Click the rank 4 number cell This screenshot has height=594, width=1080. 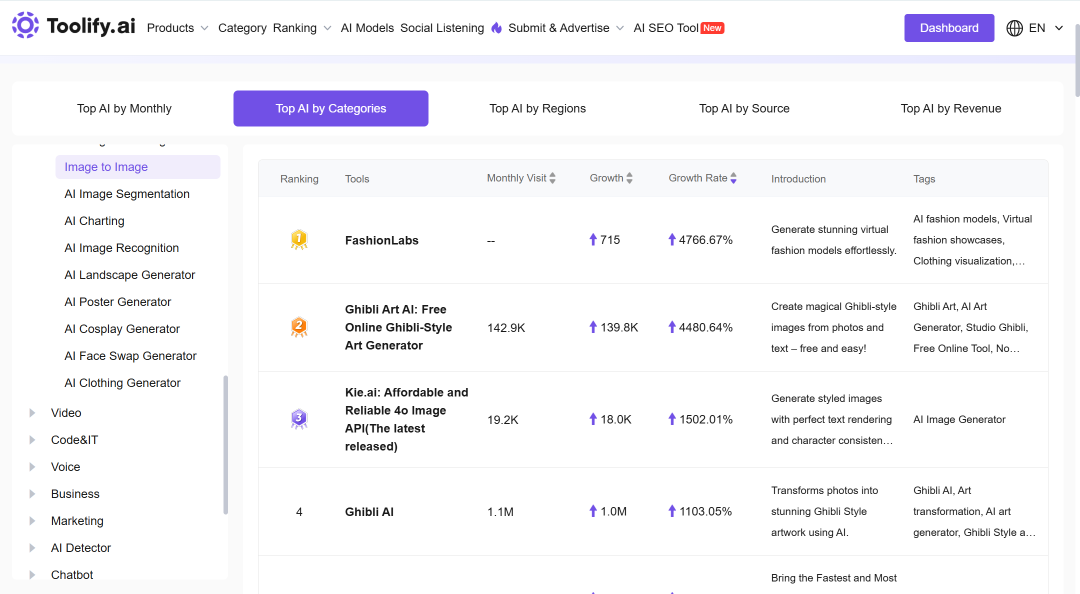[x=299, y=512]
